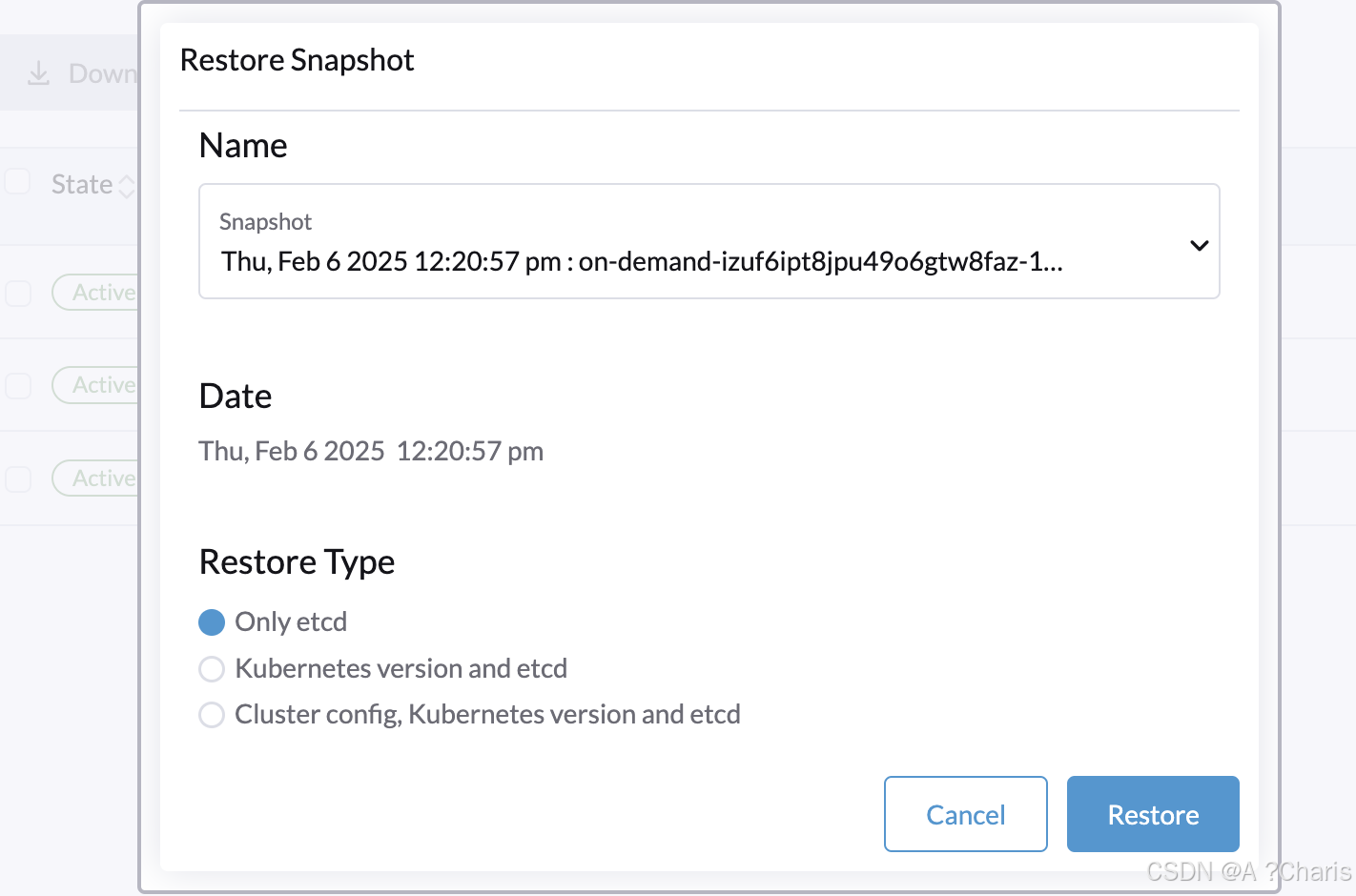The image size is (1356, 896).
Task: Open the Snapshot dropdown
Action: (709, 241)
